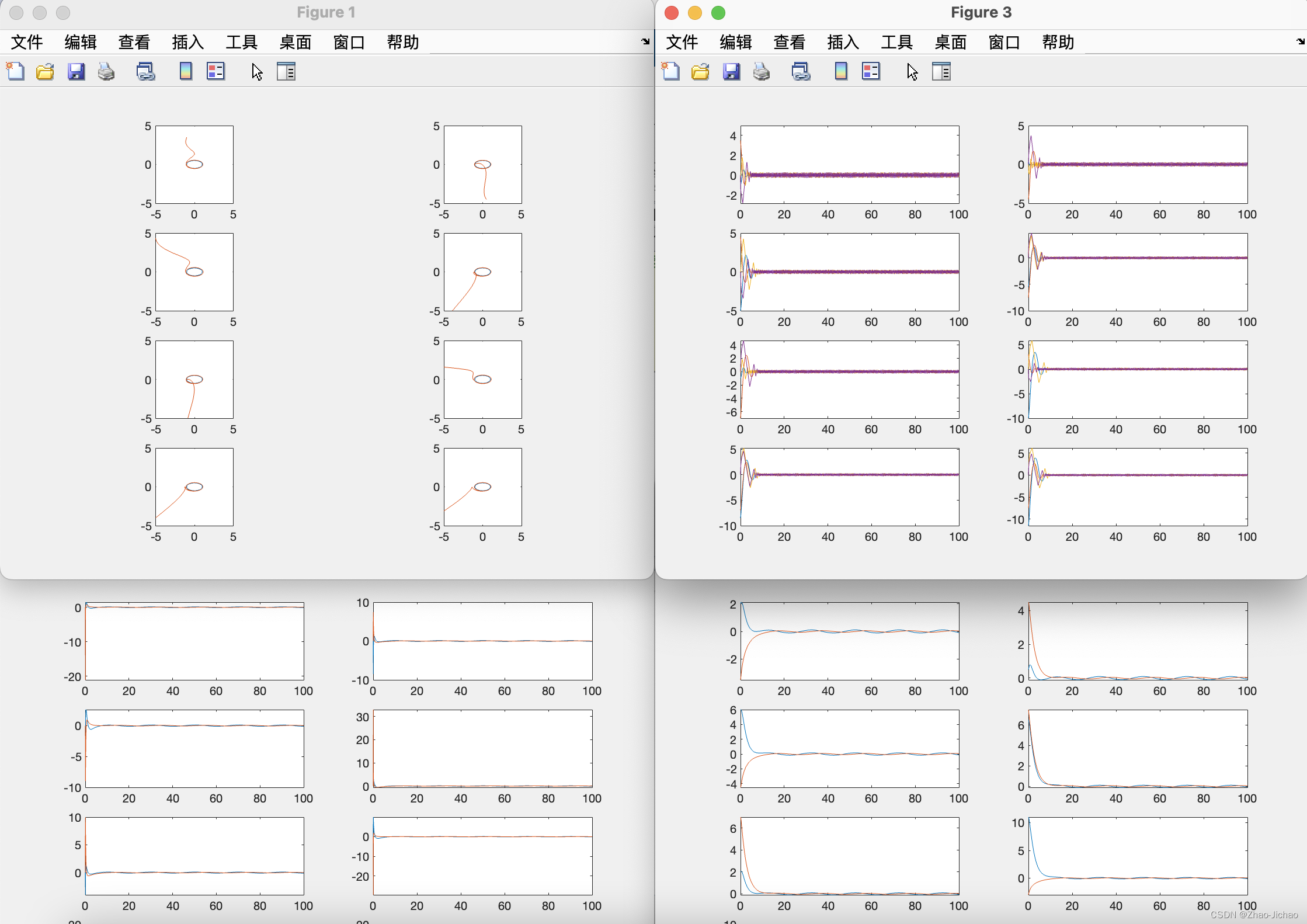Expand Figure 1 menu bar overflow arrow
This screenshot has height=924, width=1307.
645,41
